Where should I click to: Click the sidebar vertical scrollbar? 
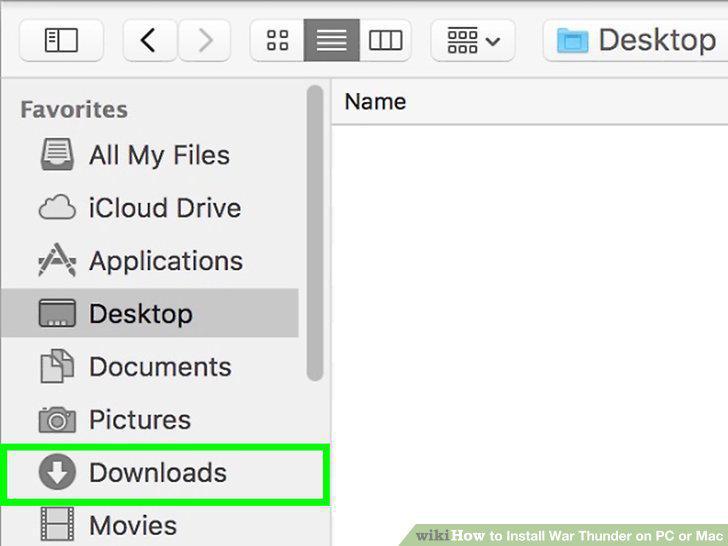pos(315,233)
